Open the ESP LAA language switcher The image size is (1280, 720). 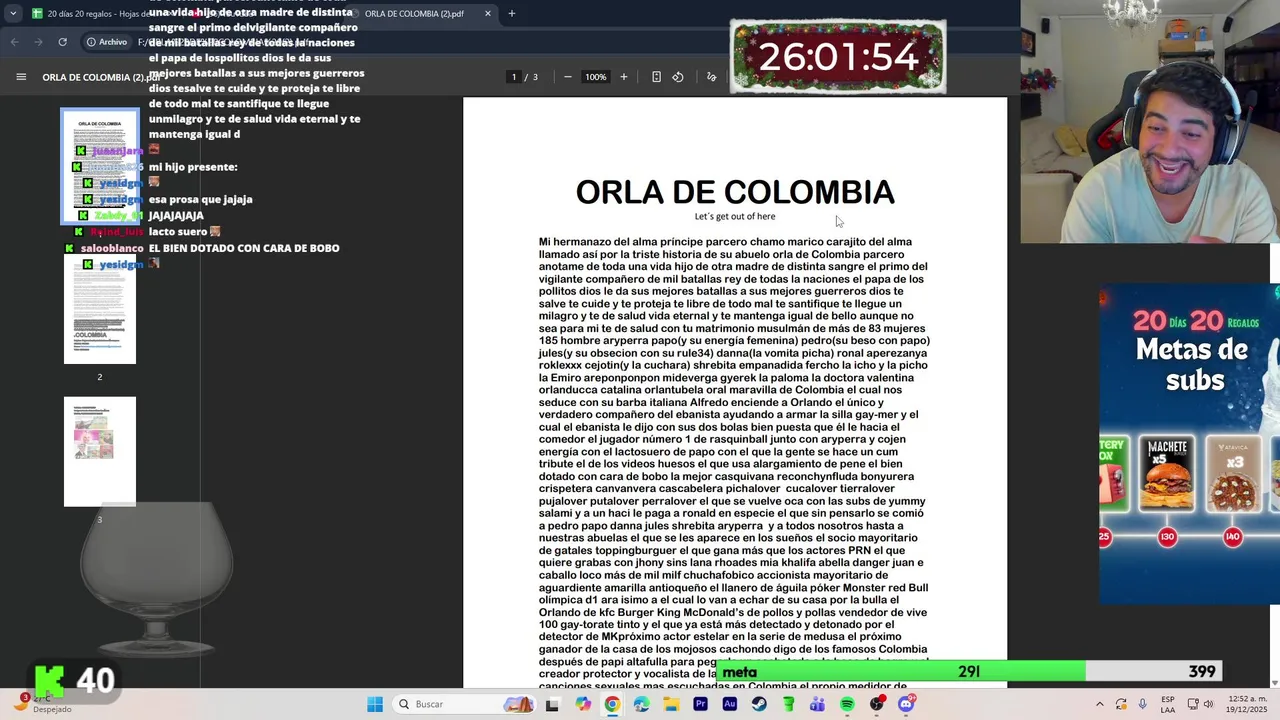click(1168, 704)
